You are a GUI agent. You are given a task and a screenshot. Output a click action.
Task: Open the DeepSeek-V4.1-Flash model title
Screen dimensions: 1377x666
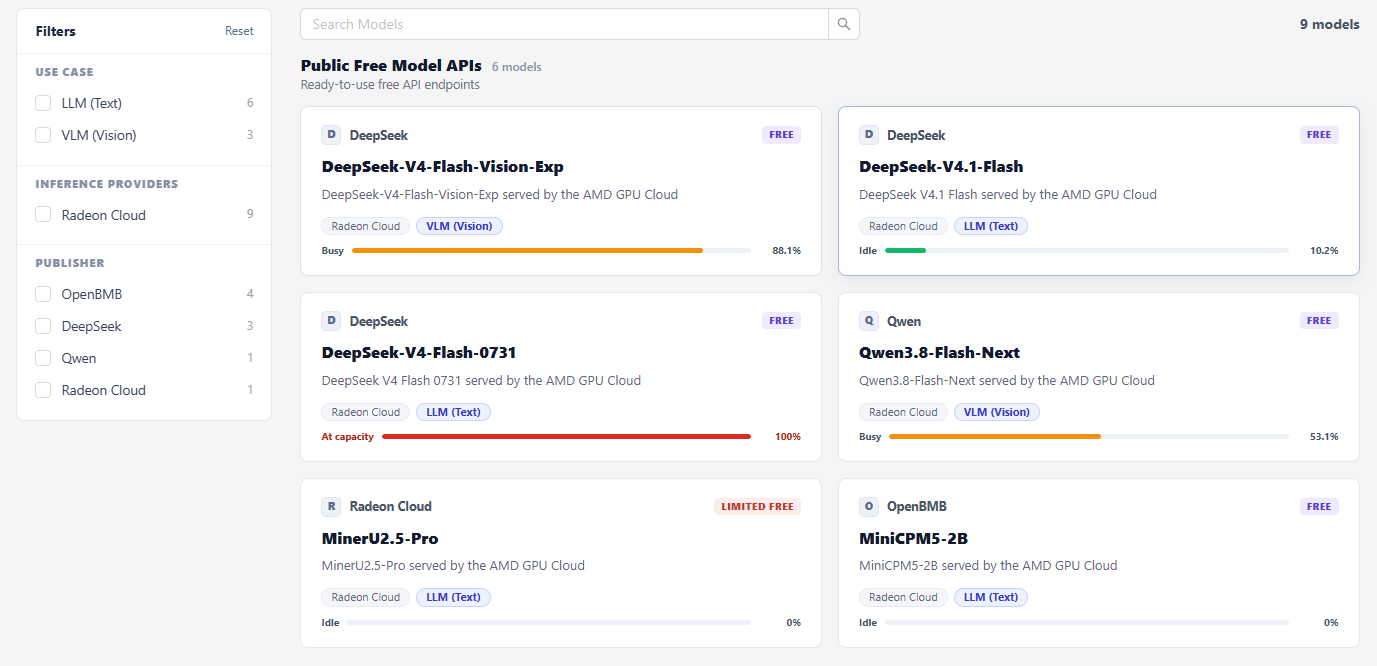[941, 166]
